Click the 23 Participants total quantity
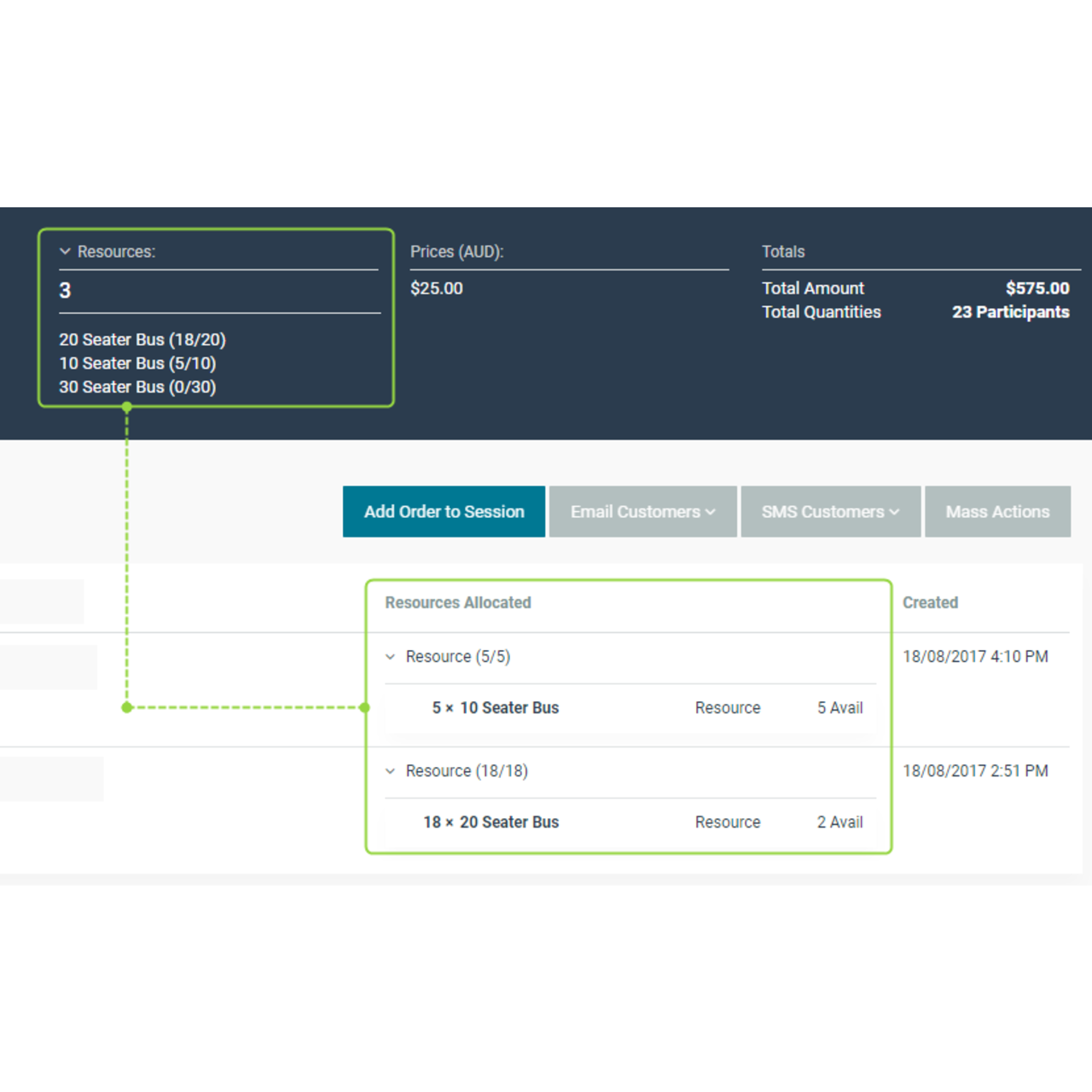The image size is (1092, 1092). [x=1010, y=312]
